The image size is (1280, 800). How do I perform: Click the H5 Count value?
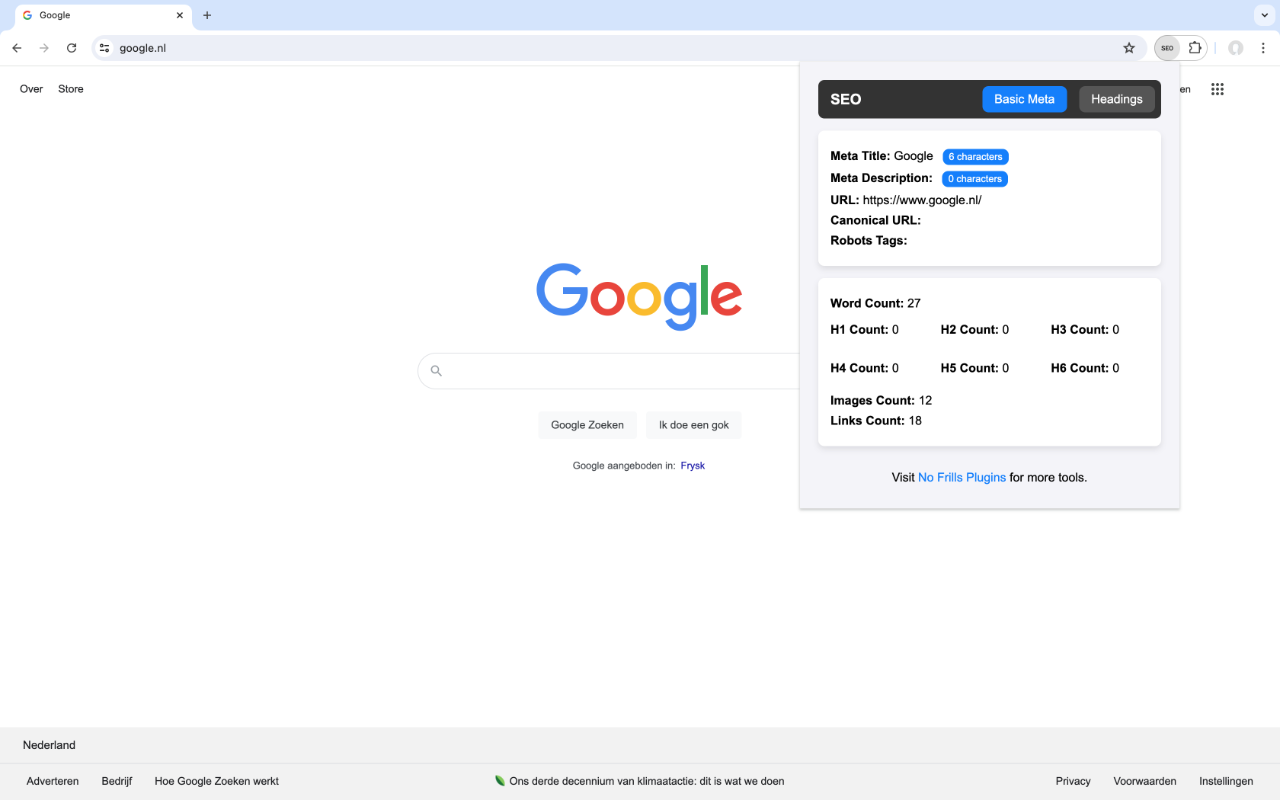pyautogui.click(x=1005, y=368)
